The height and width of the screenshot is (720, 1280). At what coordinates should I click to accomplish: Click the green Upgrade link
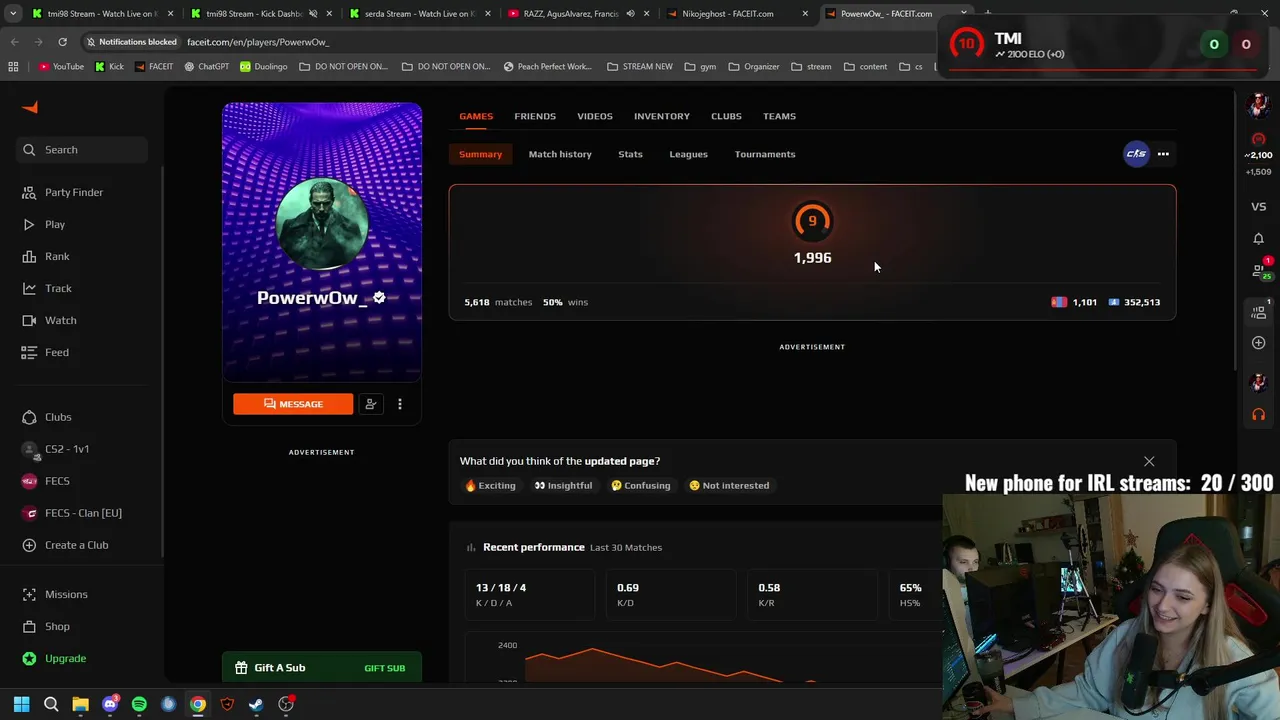pos(65,658)
